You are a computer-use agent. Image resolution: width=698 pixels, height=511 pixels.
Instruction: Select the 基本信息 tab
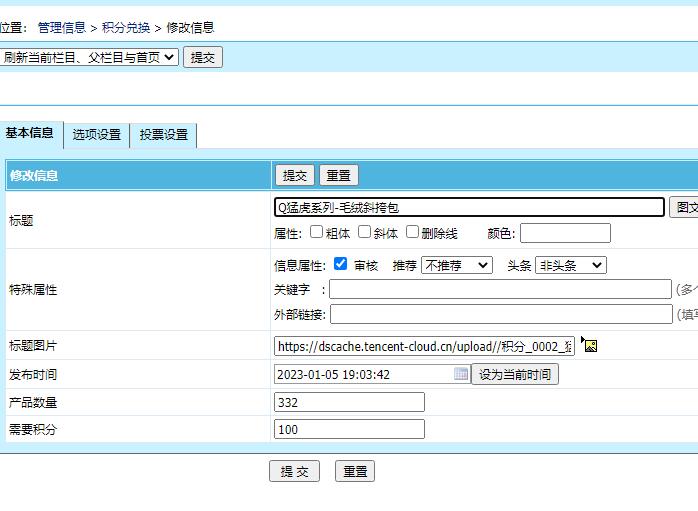30,133
